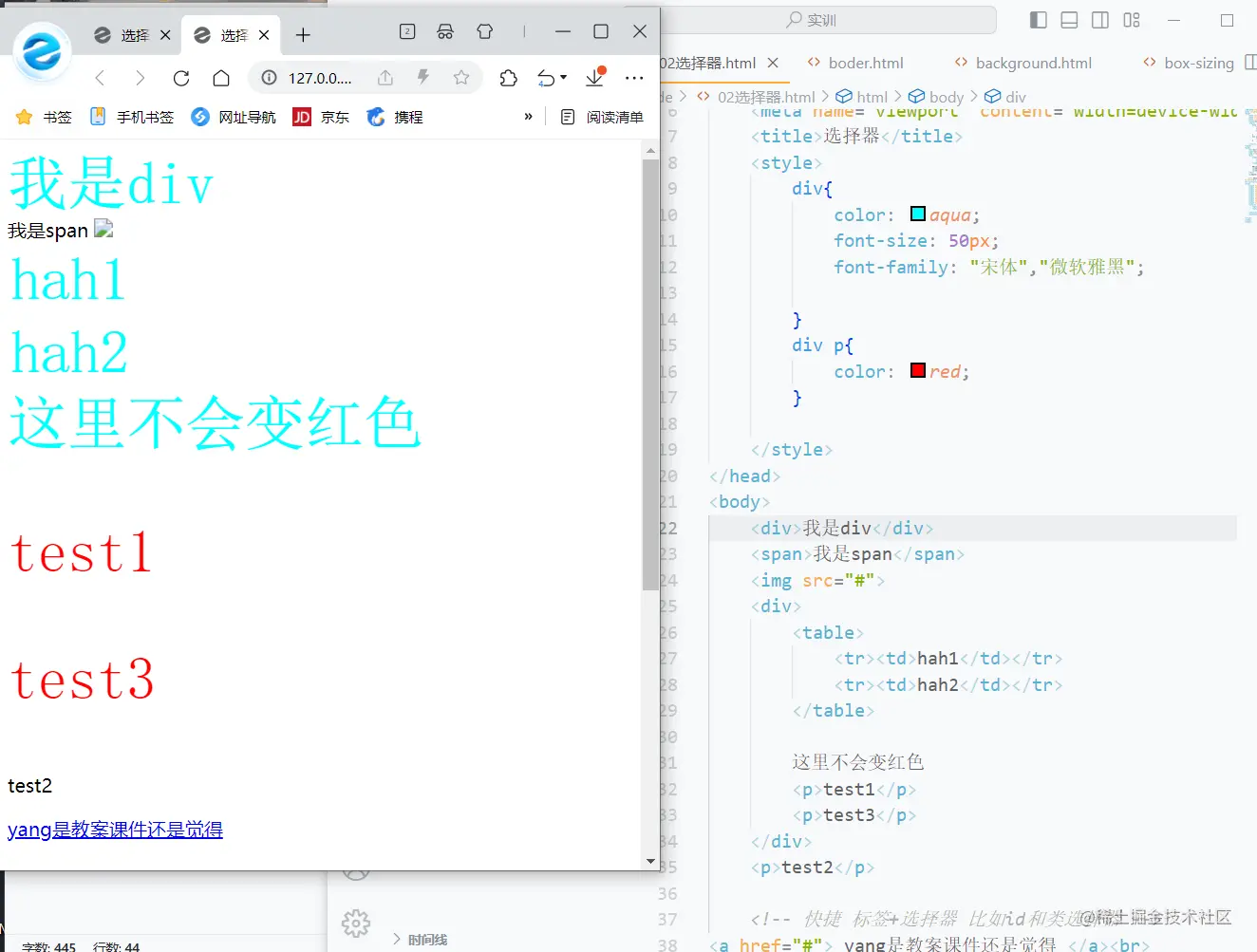Open incognito mode icon in title bar
This screenshot has height=952, width=1257.
click(x=445, y=31)
